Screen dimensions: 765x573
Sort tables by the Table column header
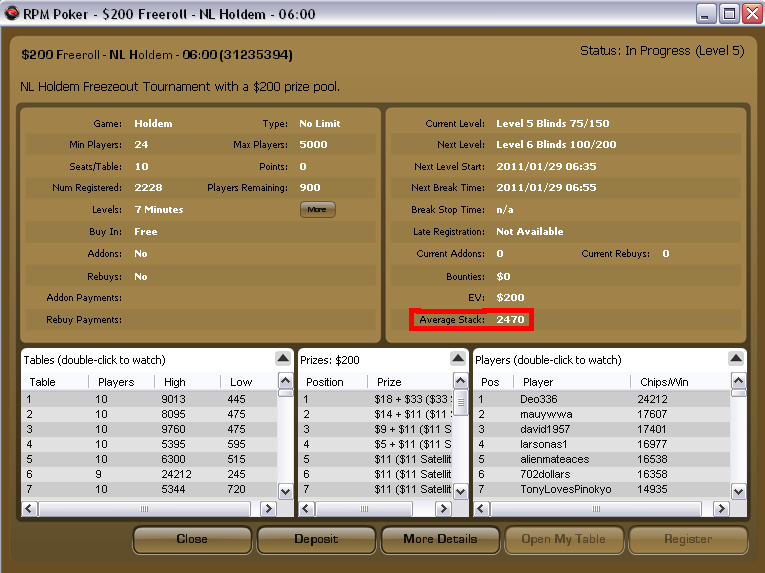(x=55, y=382)
